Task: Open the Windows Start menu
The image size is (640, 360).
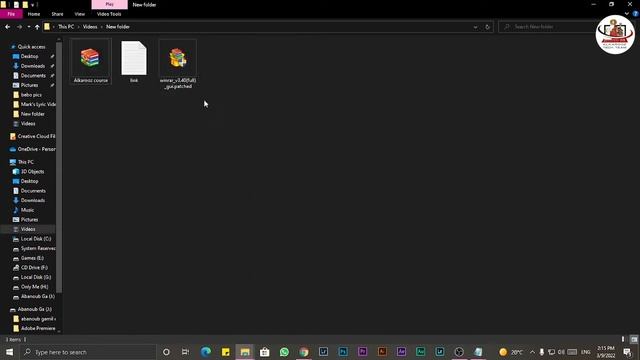Action: 9,352
